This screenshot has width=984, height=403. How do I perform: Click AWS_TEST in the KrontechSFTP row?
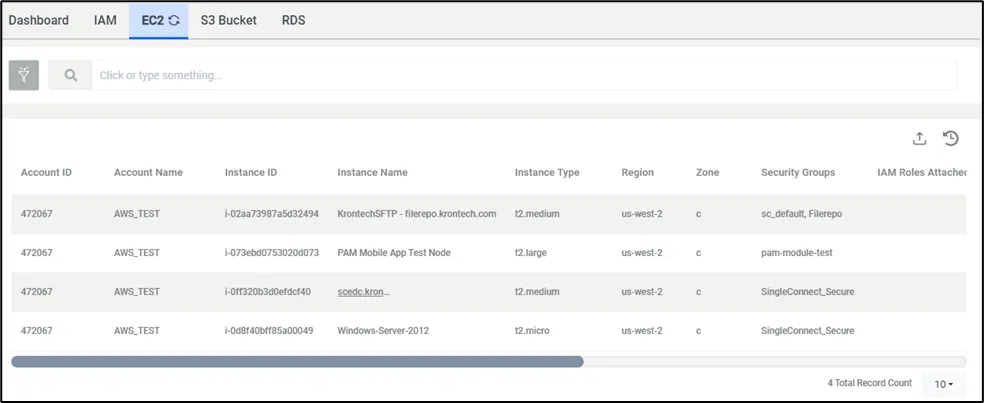pyautogui.click(x=137, y=214)
